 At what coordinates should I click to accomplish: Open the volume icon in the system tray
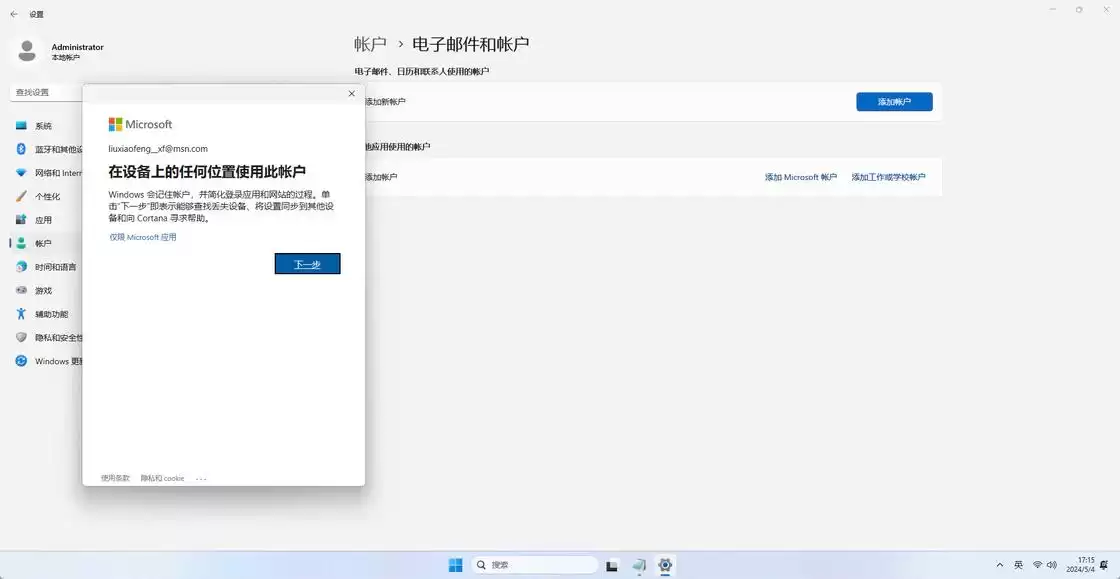[1050, 564]
